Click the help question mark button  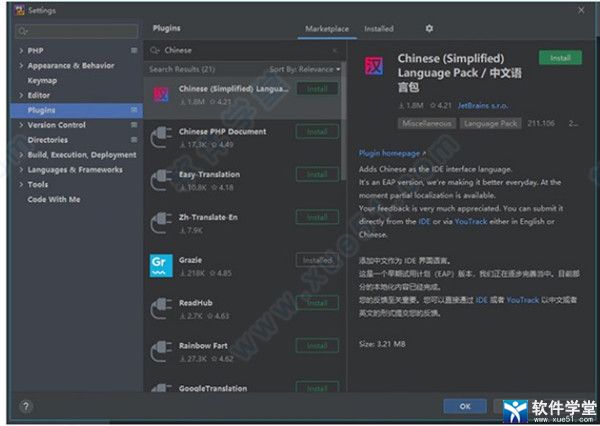click(26, 406)
